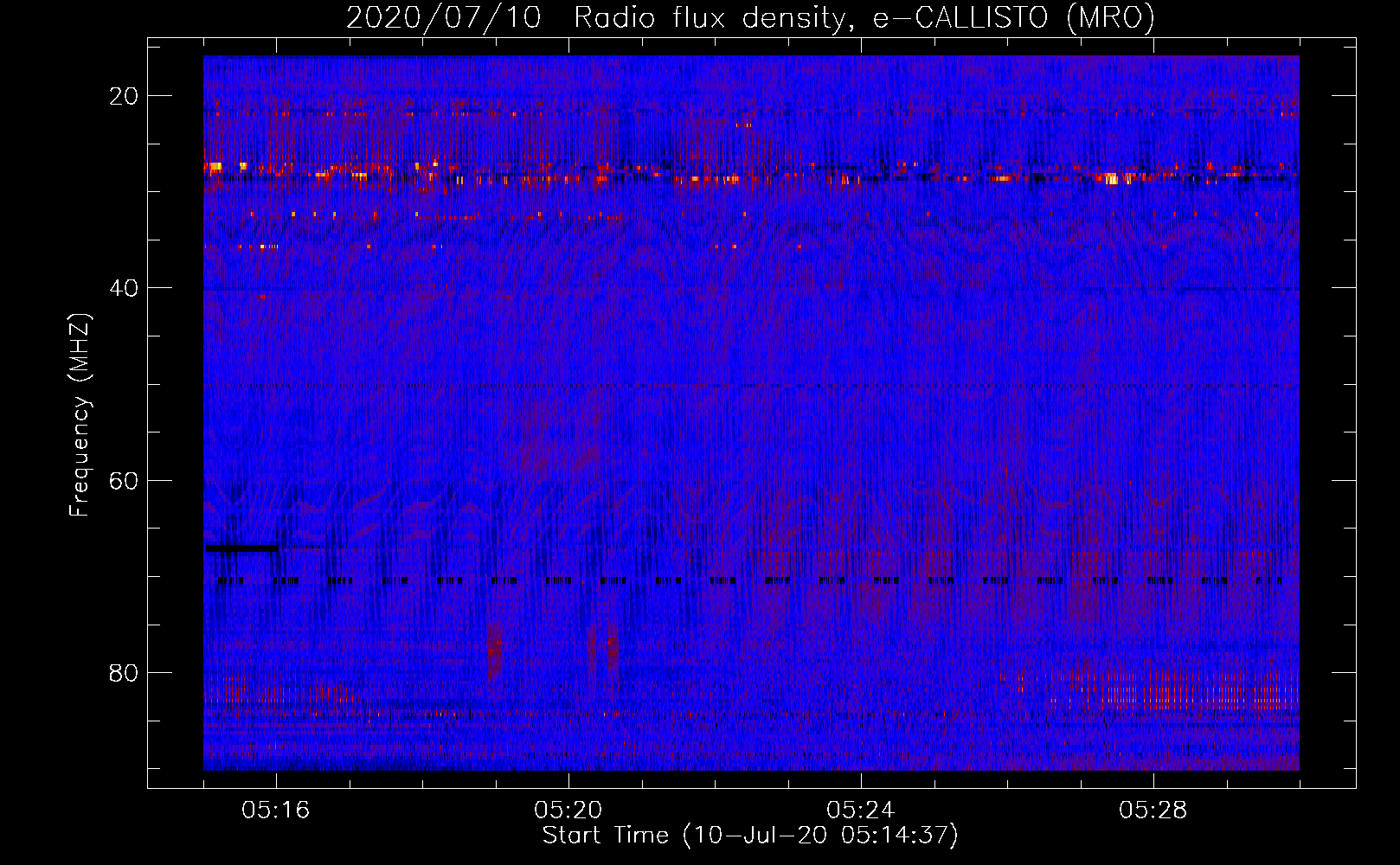The image size is (1400, 865).
Task: Click the 'Frequency (MHZ)' y-axis label
Action: click(x=80, y=415)
